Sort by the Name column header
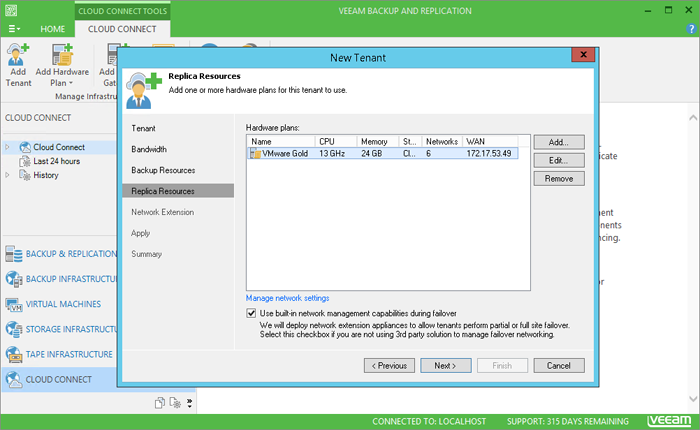This screenshot has width=700, height=430. (281, 142)
